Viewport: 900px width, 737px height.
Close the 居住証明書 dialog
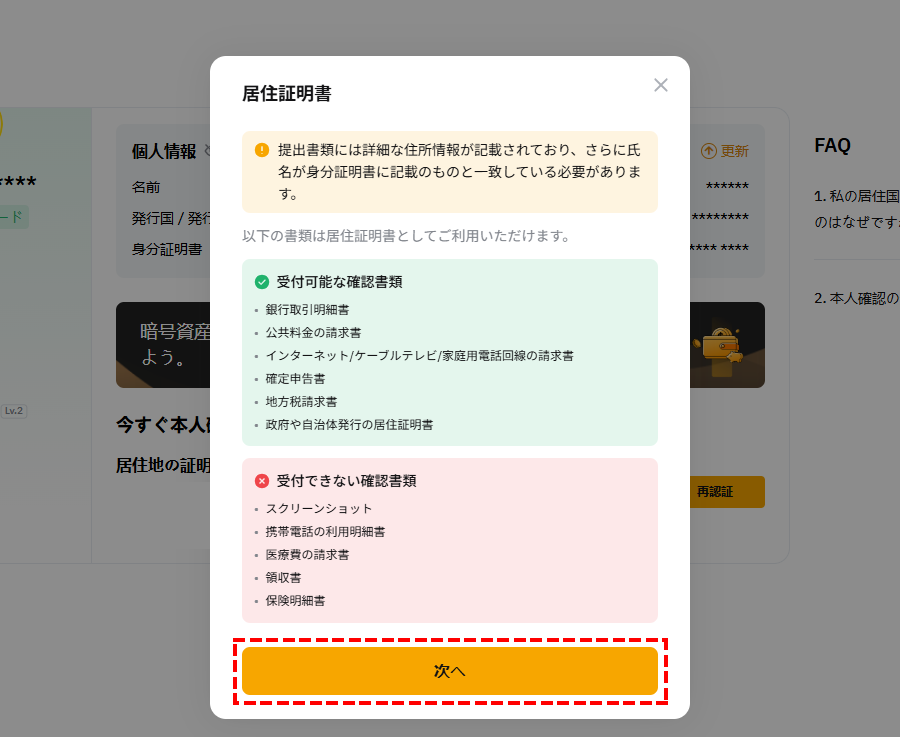pyautogui.click(x=661, y=85)
